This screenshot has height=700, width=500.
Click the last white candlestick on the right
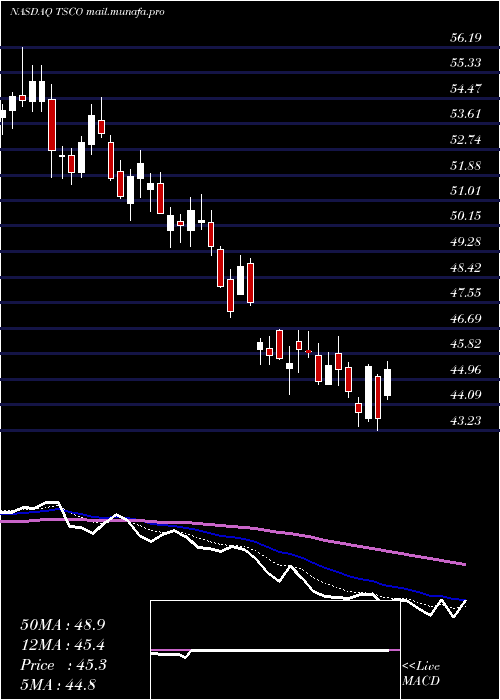[x=388, y=383]
